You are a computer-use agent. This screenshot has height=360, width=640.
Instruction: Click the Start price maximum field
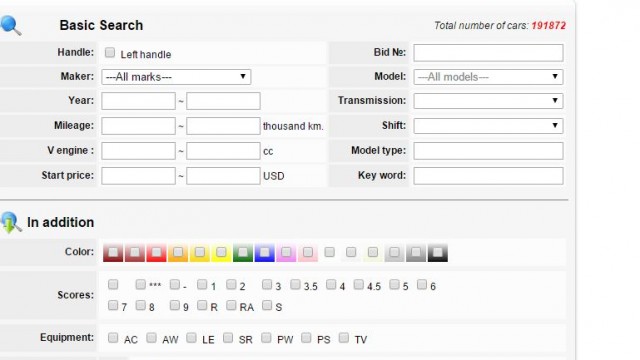(x=223, y=176)
